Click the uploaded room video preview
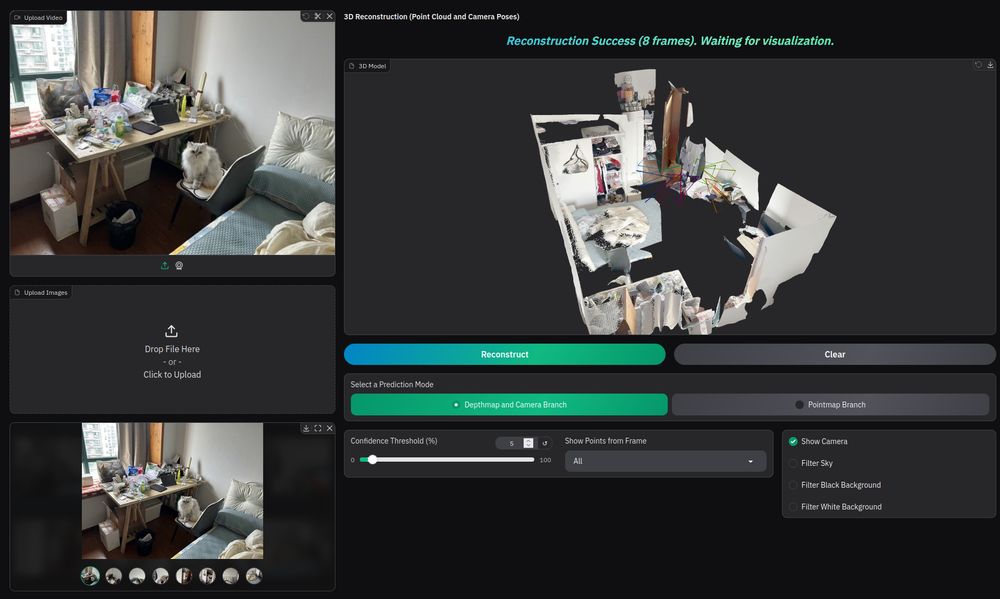1000x599 pixels. coord(172,133)
